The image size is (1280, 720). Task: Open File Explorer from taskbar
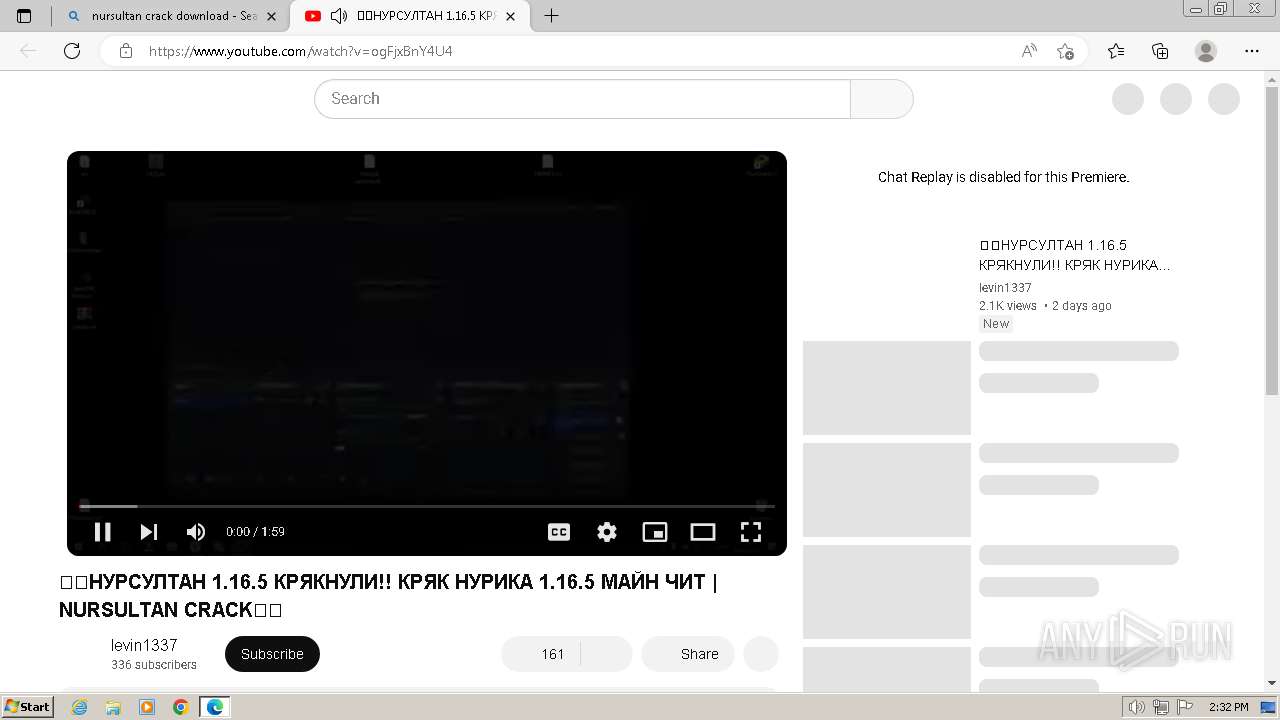[x=113, y=707]
